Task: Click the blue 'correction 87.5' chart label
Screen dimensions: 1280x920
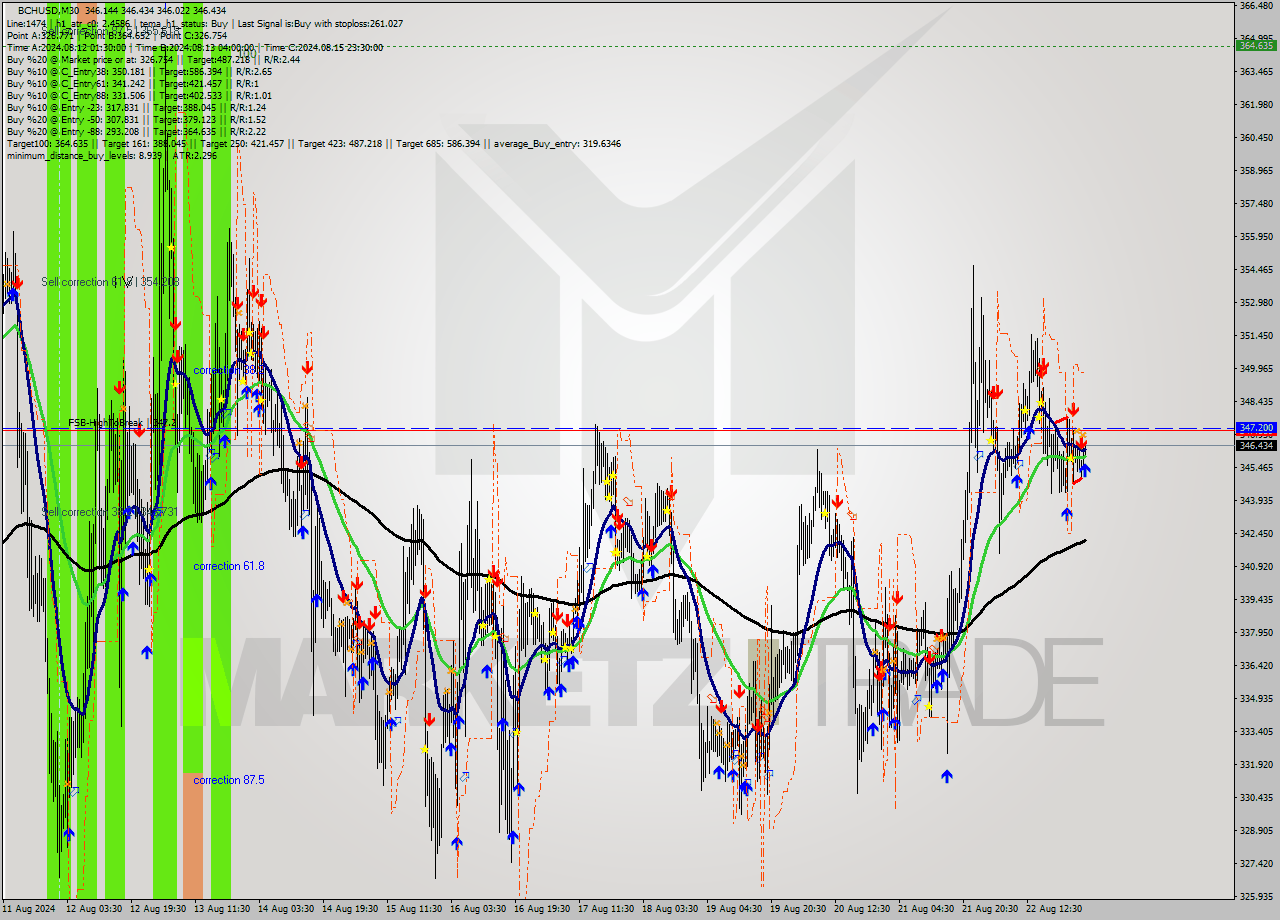Action: 229,780
